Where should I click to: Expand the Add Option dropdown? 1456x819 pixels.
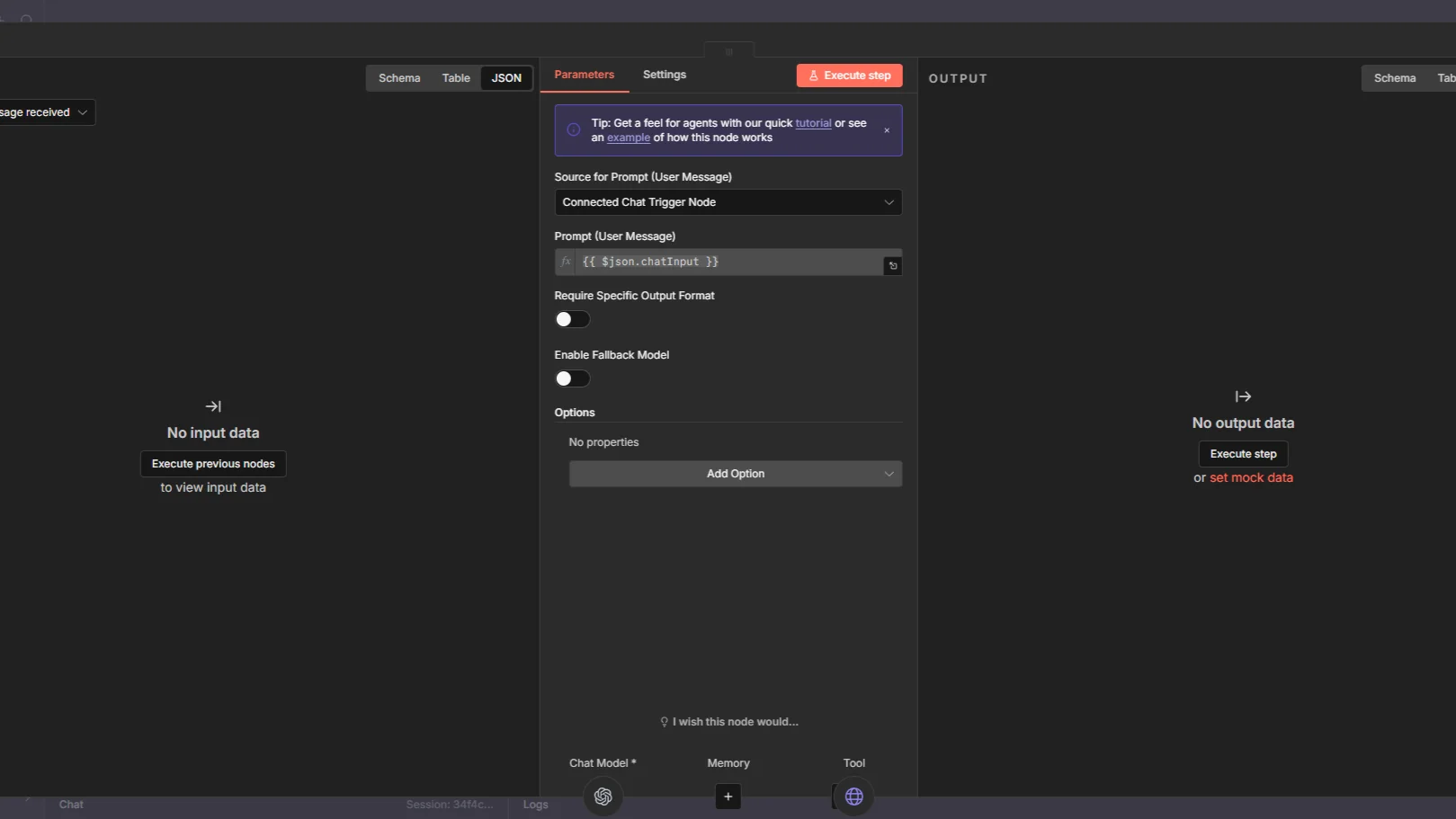click(735, 474)
